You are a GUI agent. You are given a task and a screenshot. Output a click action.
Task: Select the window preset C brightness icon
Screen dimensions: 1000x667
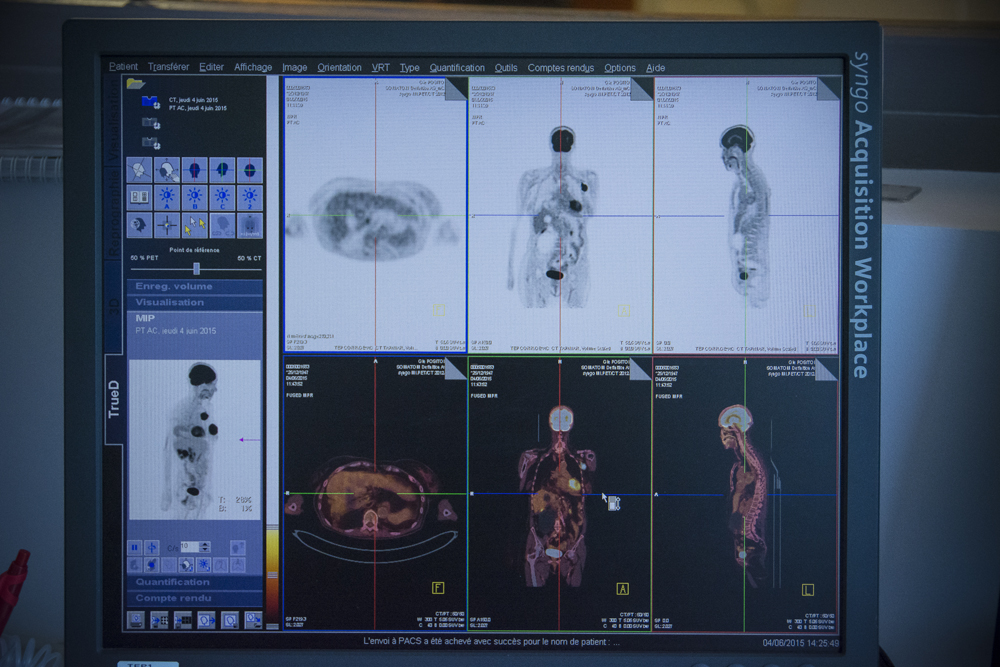(223, 198)
